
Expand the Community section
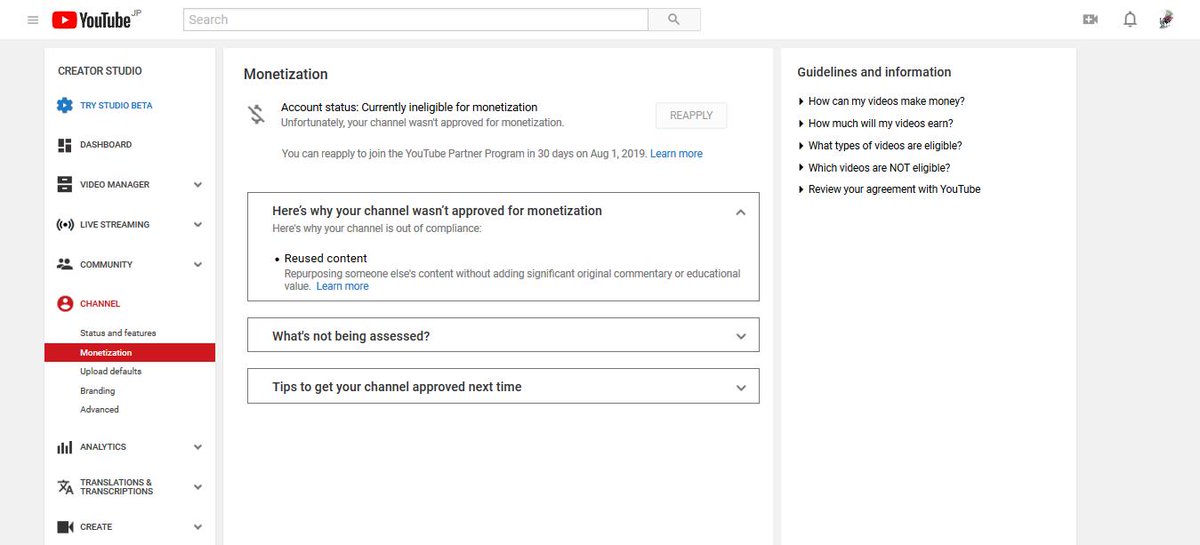[x=198, y=265]
